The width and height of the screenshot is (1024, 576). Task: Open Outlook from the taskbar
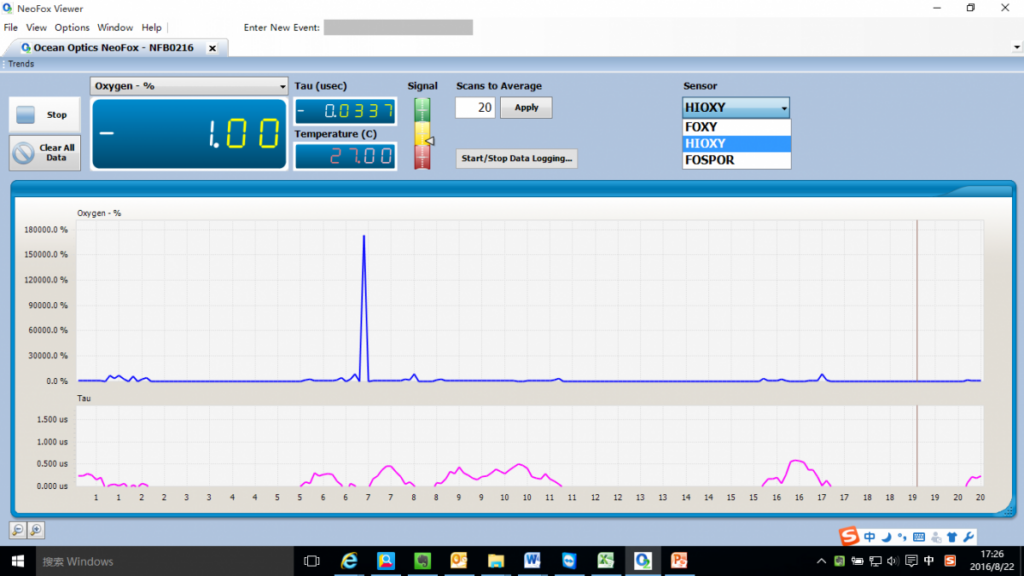coord(459,561)
